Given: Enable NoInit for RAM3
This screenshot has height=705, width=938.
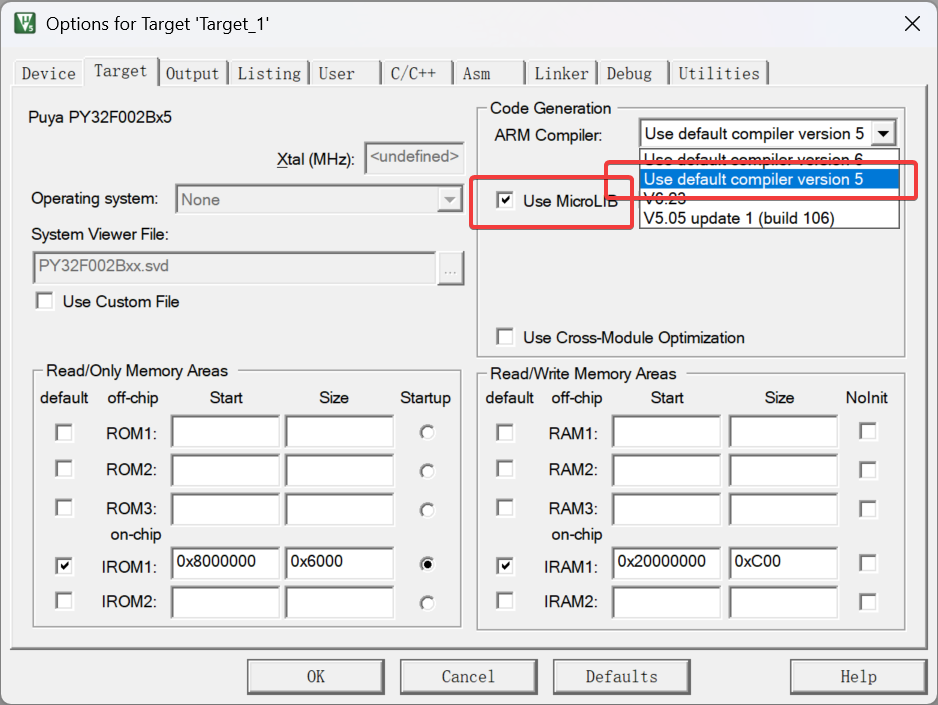Looking at the screenshot, I should [x=867, y=508].
